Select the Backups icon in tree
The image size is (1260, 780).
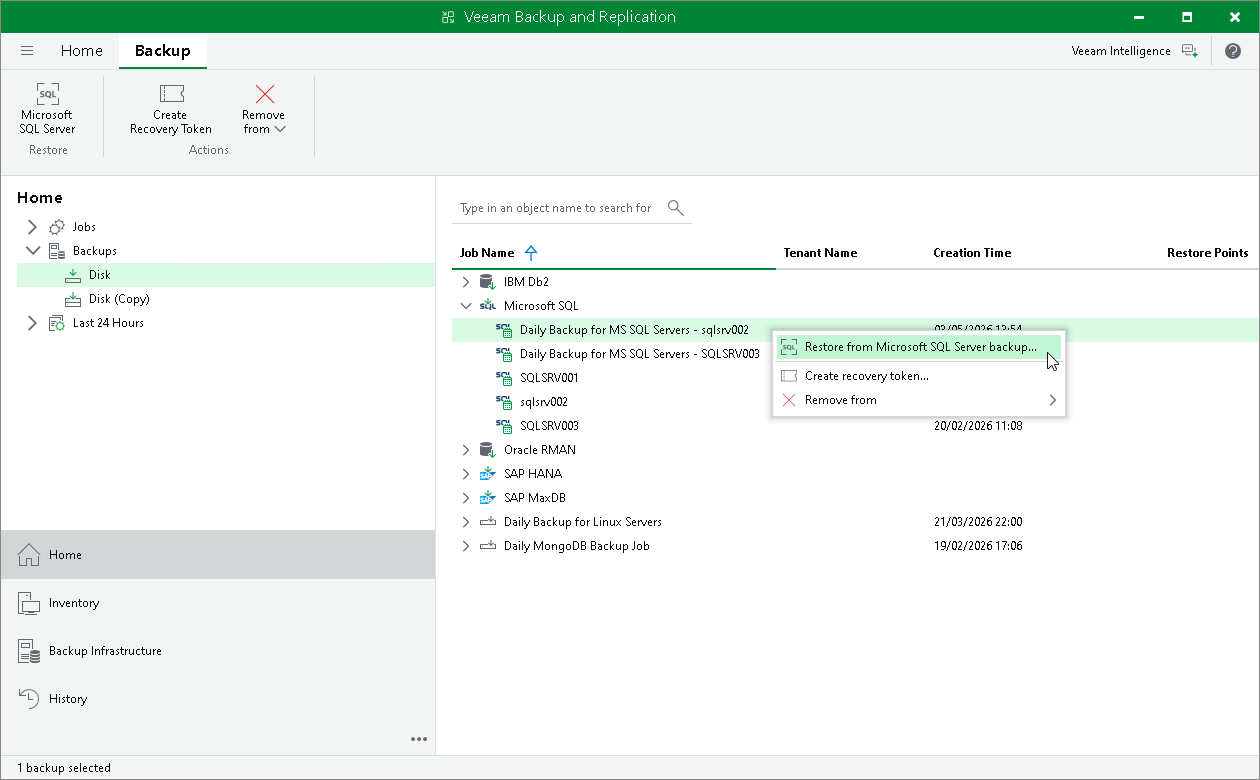pos(57,251)
